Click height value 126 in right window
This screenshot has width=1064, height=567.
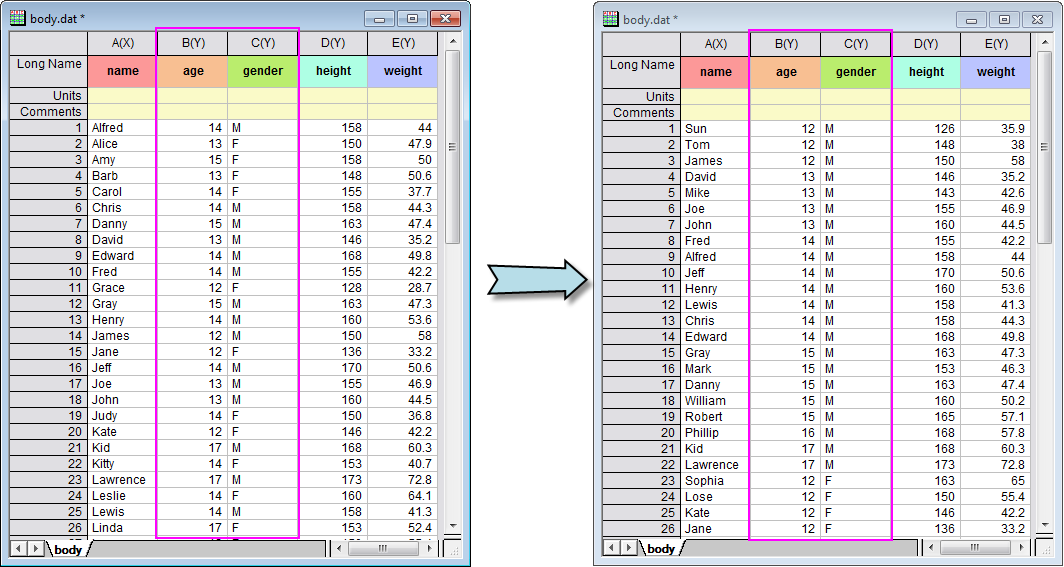point(926,129)
